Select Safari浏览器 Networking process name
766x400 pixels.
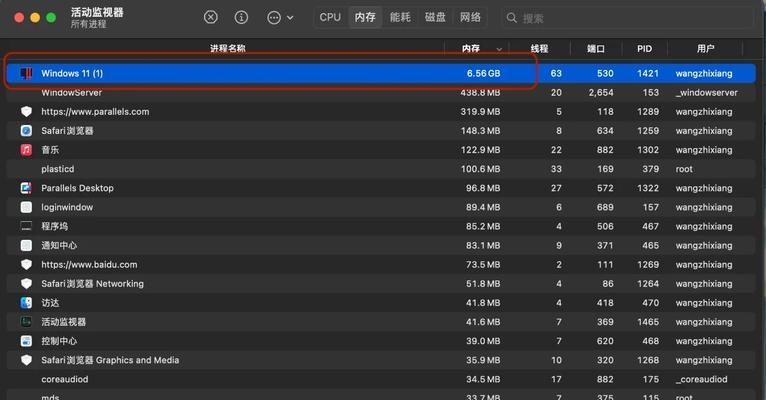point(92,283)
